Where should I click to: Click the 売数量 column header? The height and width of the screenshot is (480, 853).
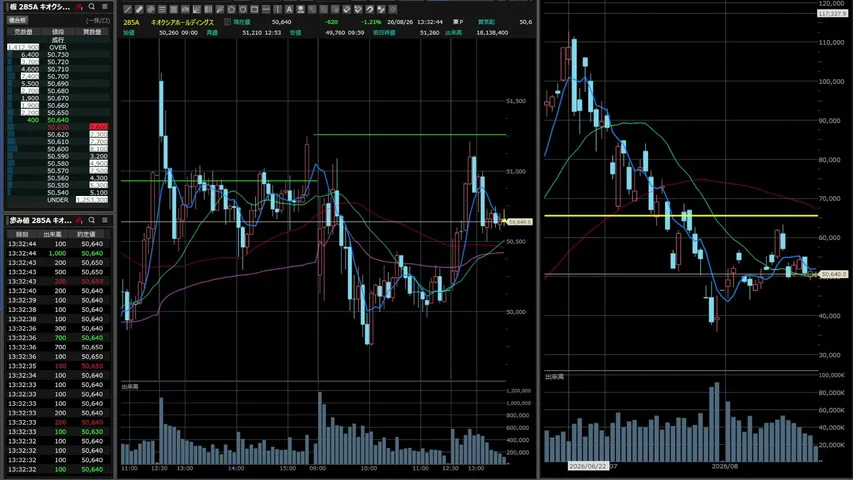point(23,32)
